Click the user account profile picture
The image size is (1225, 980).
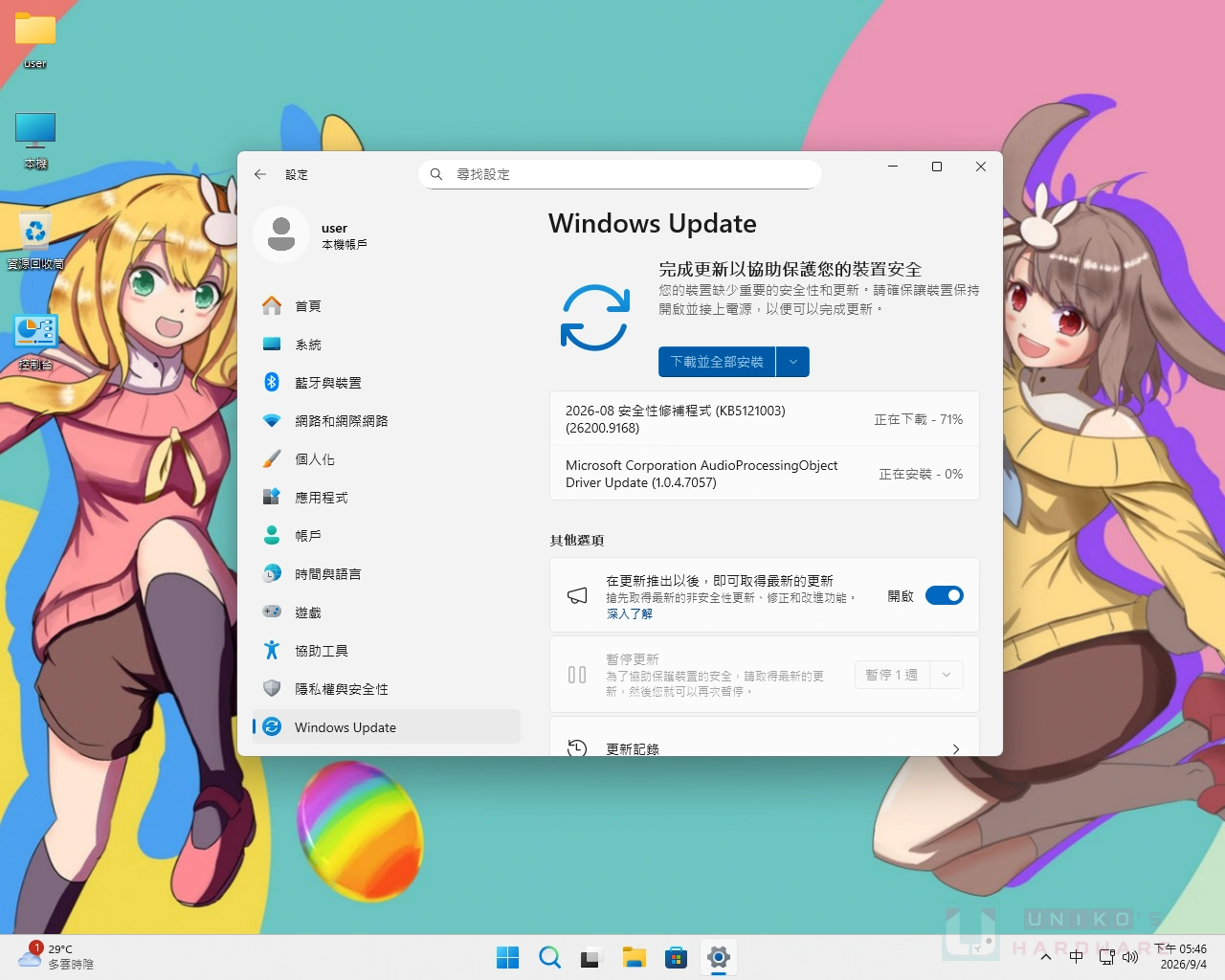click(x=281, y=234)
